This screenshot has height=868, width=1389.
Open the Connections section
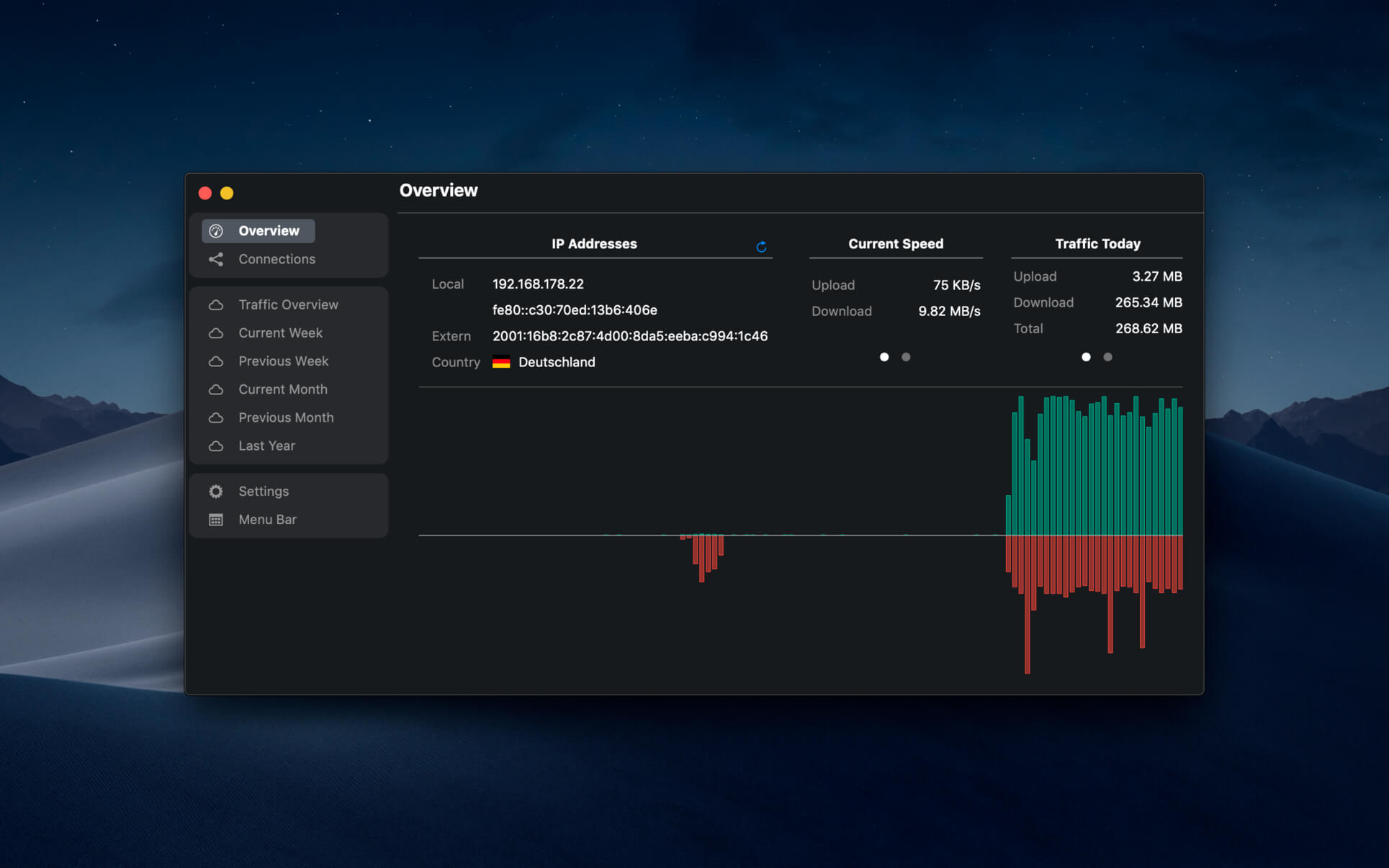pyautogui.click(x=277, y=259)
